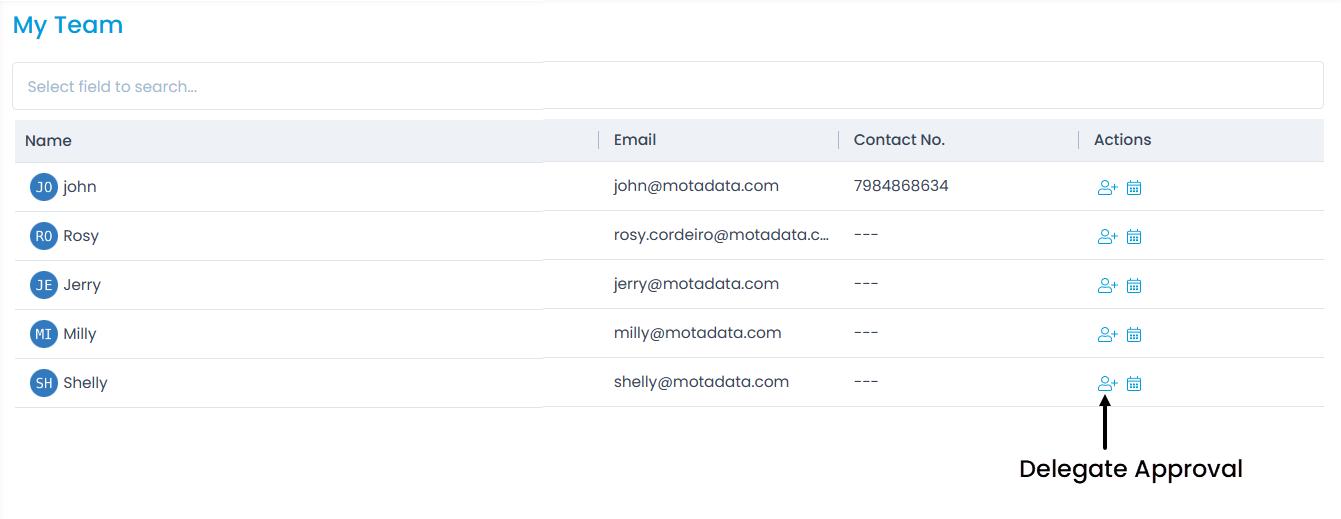Click Shelly's delegate approval icon
Screen dimensions: 1341x519
pyautogui.click(x=1107, y=383)
